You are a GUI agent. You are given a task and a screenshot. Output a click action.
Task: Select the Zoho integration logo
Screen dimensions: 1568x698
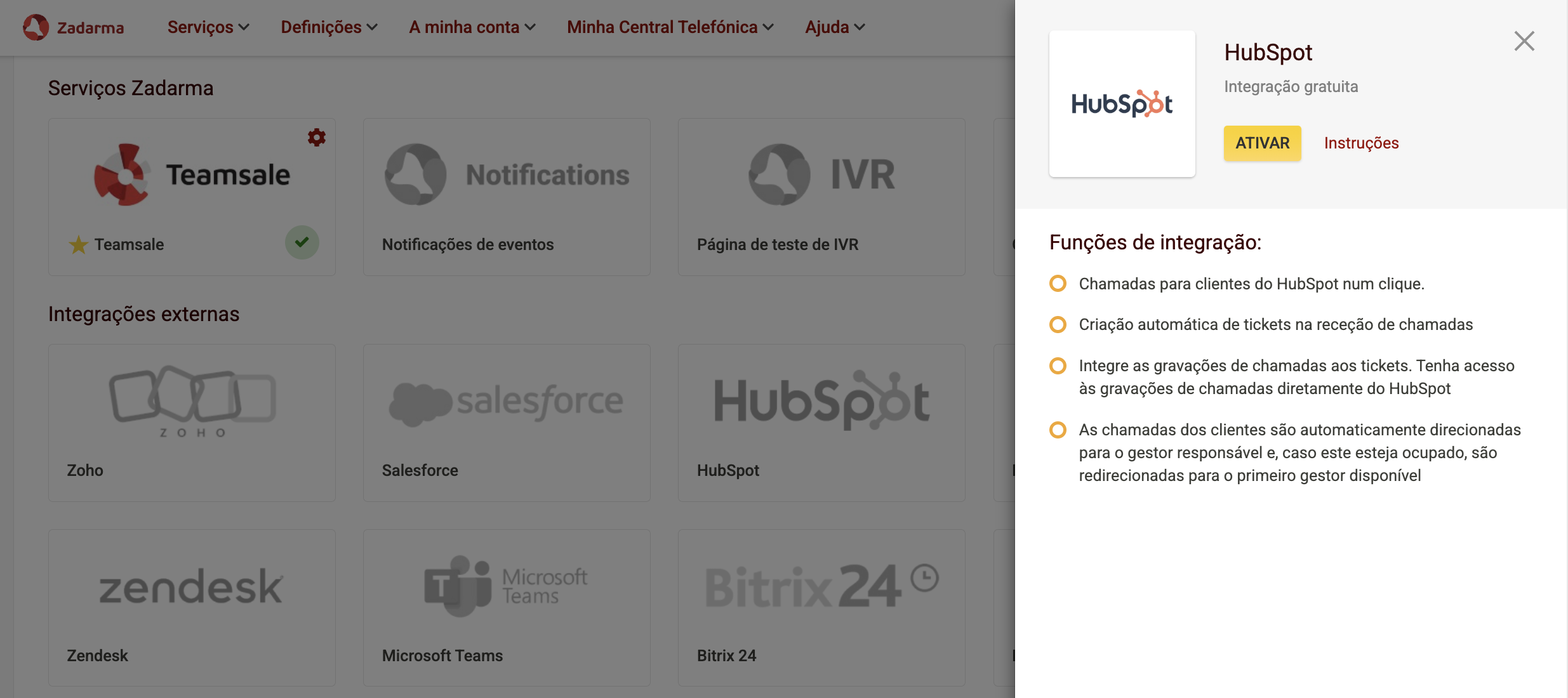tap(192, 401)
